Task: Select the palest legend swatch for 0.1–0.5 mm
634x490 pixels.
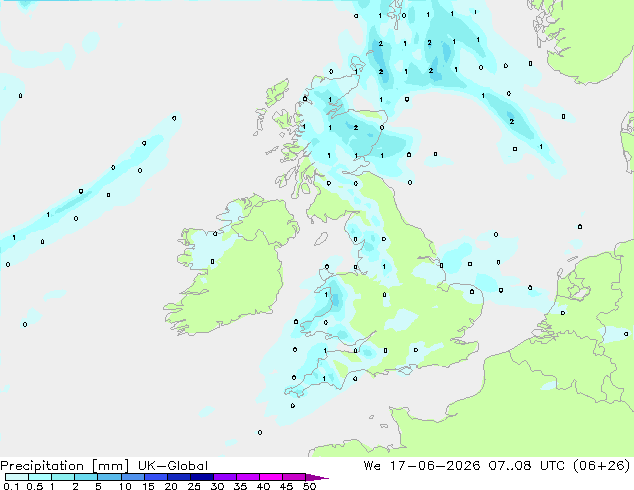Action: point(17,477)
